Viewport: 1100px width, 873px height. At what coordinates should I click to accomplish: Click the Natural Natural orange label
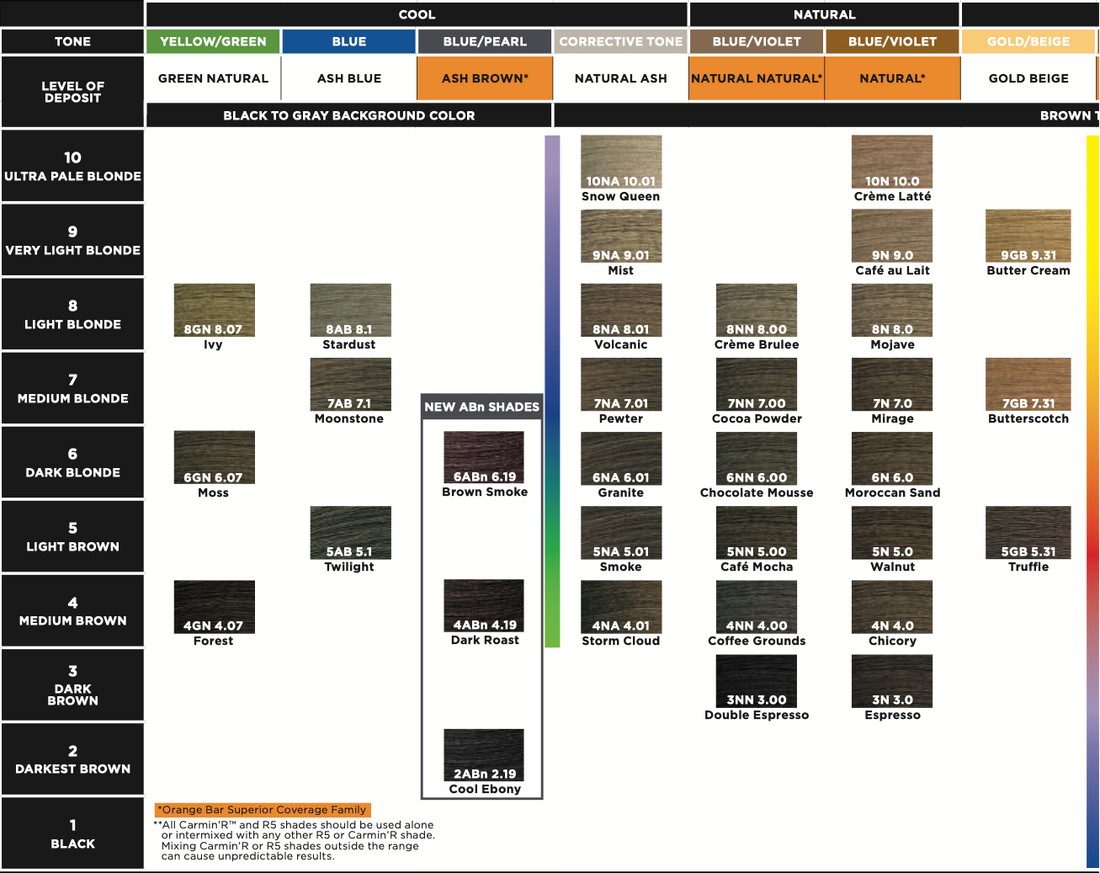[x=757, y=78]
